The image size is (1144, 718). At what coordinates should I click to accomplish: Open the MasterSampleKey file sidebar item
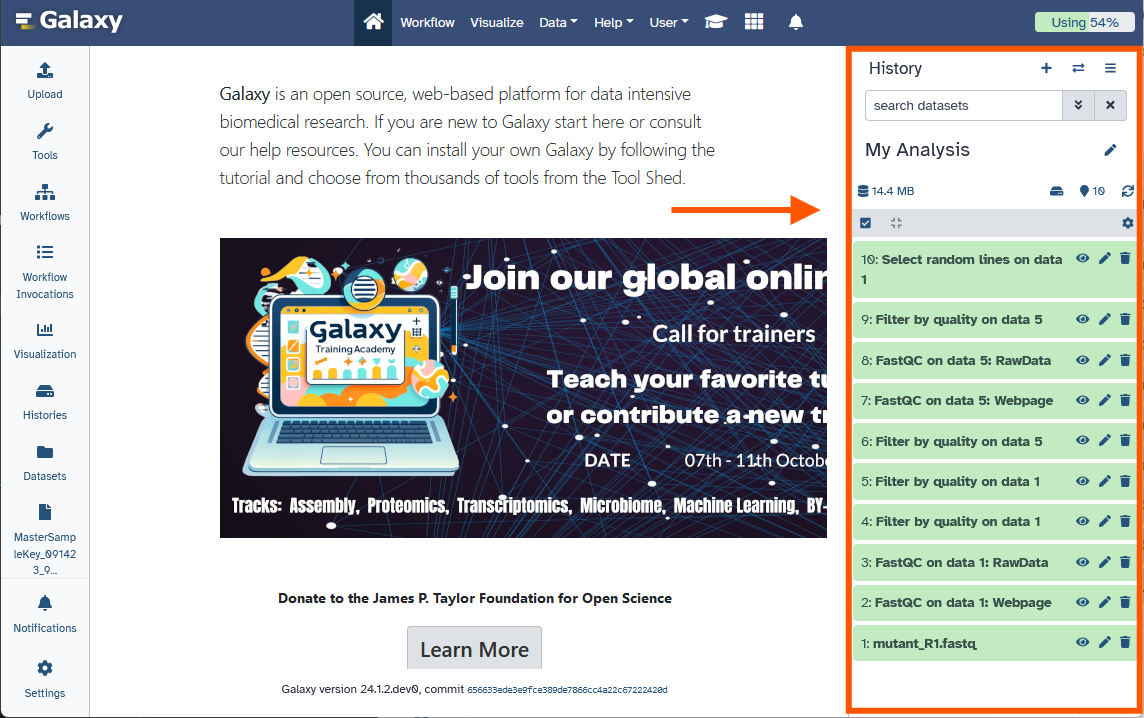click(x=45, y=540)
